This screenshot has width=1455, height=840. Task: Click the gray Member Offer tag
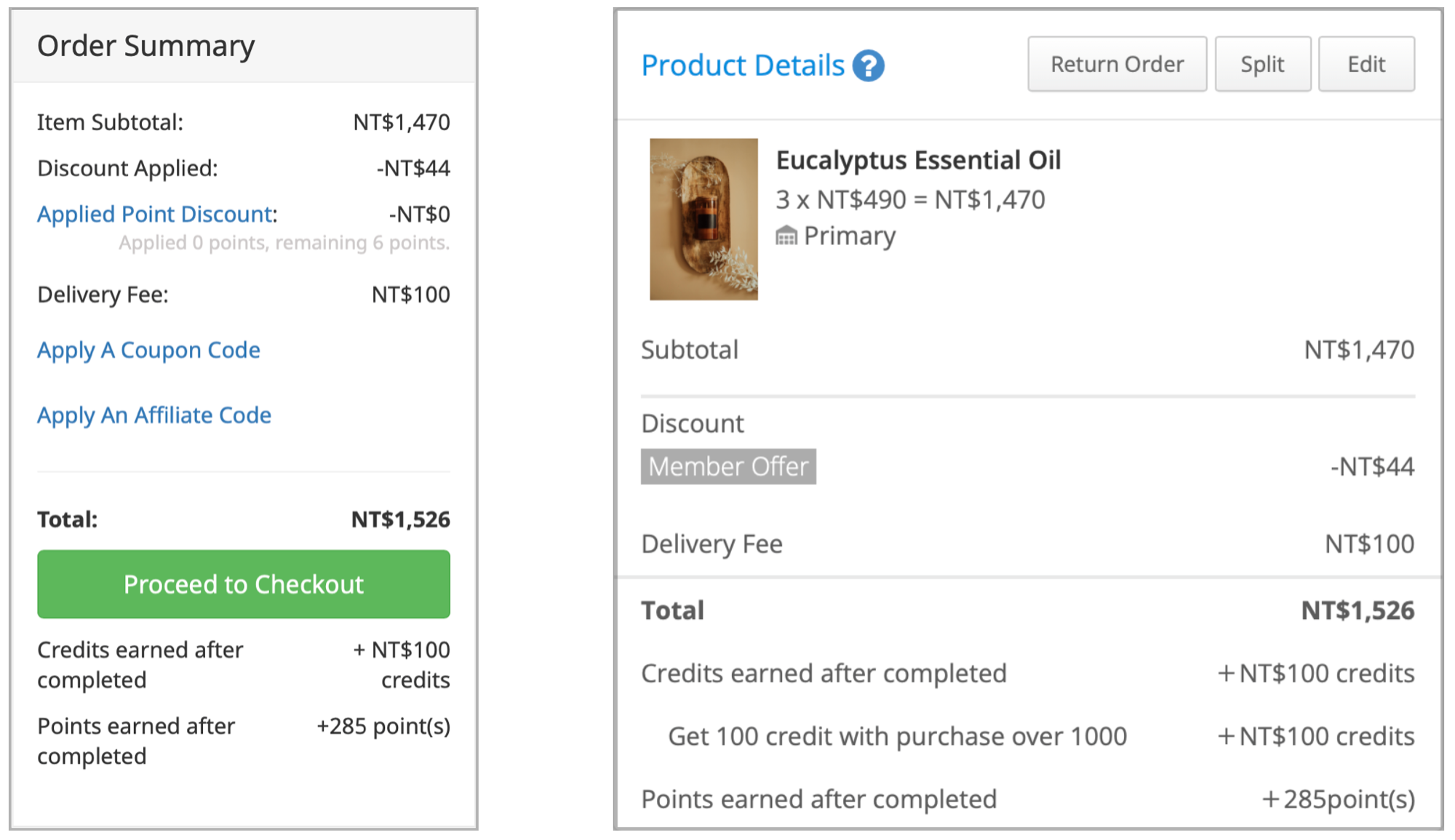[x=728, y=466]
